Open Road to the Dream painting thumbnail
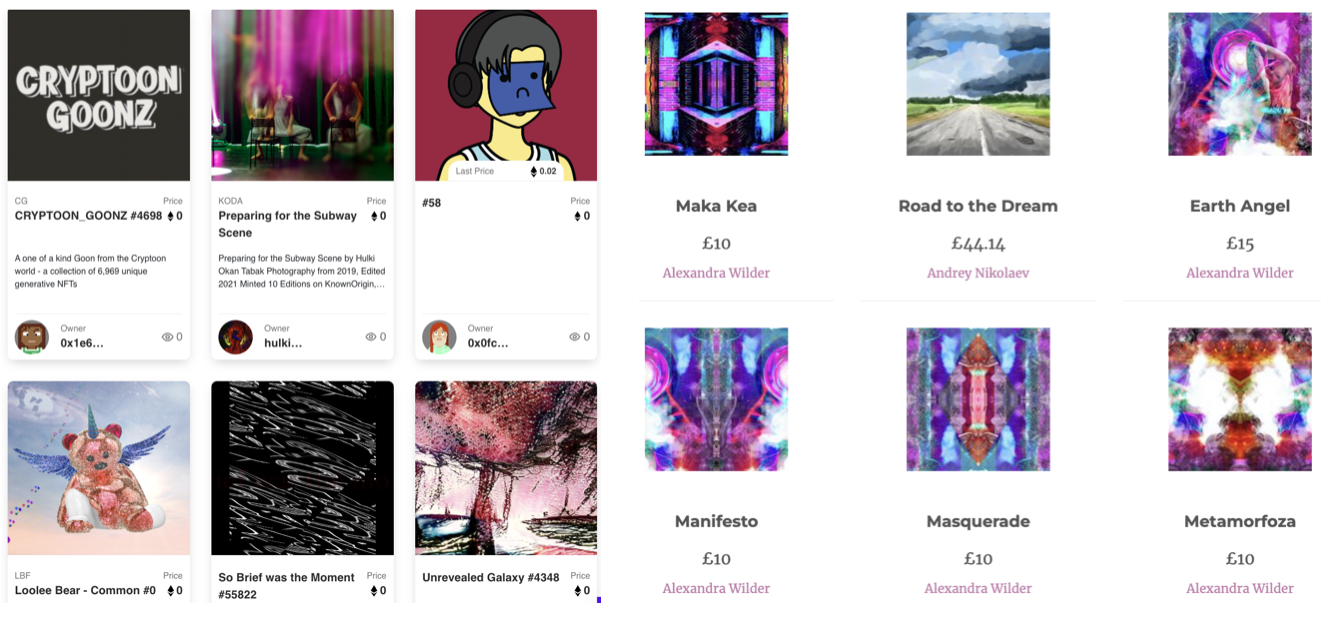Screen dimensions: 1328x620 point(978,84)
